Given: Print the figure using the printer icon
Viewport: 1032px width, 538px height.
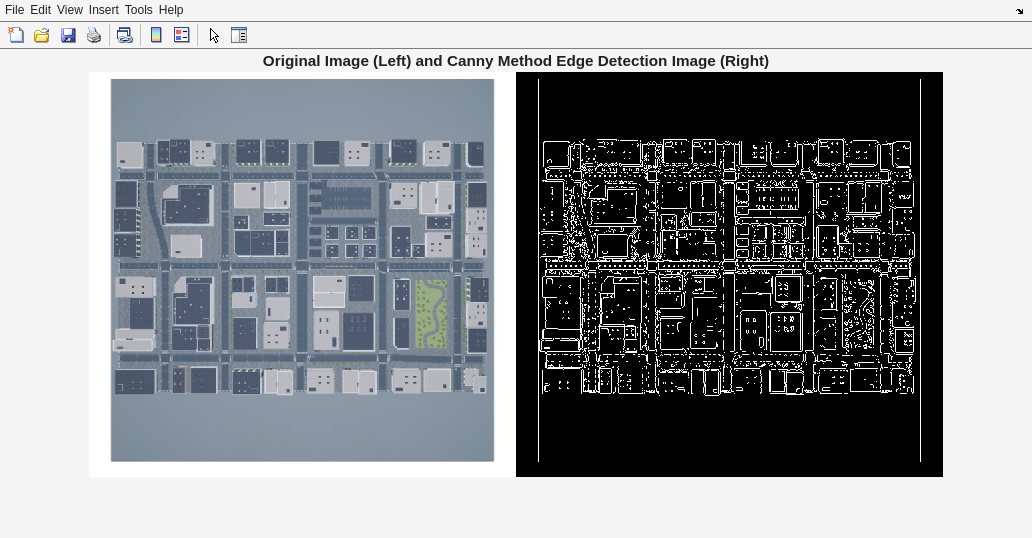Looking at the screenshot, I should (94, 35).
